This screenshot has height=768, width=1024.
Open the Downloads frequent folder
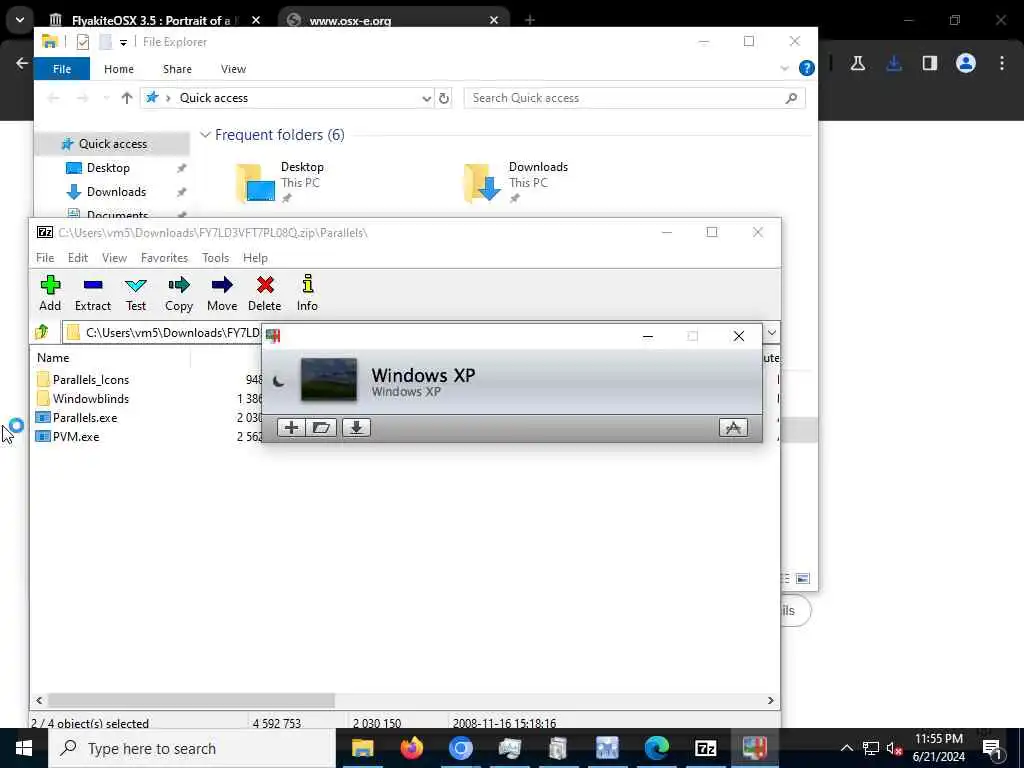pyautogui.click(x=516, y=182)
